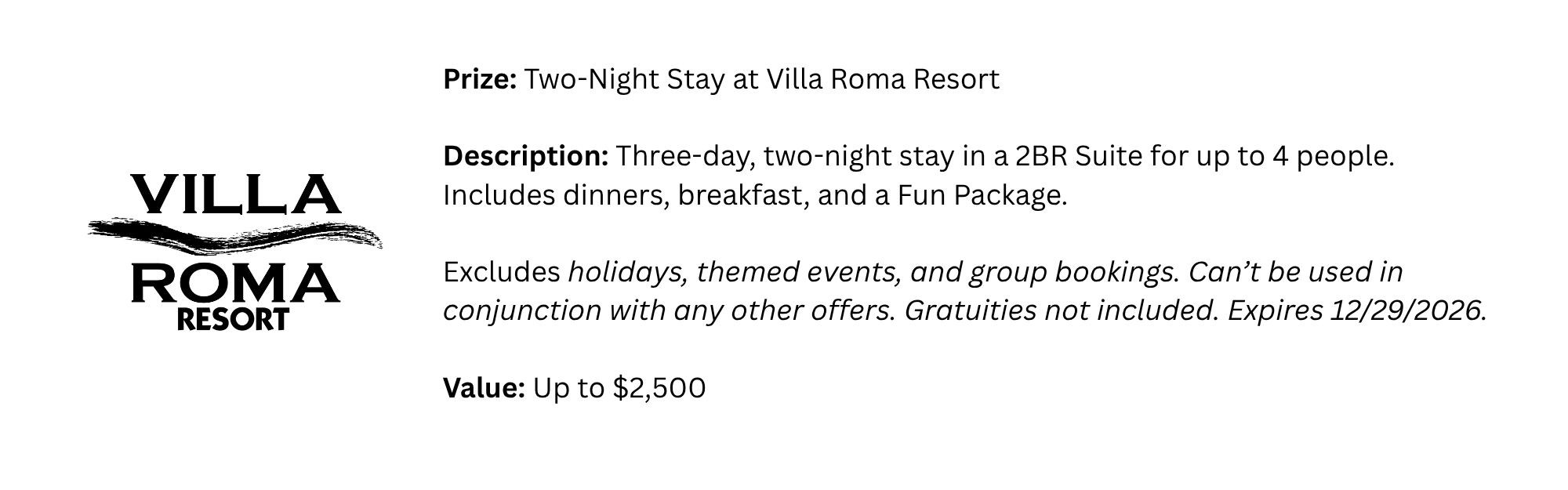The width and height of the screenshot is (1568, 490).
Task: Click the word VILLA in logo
Action: coord(235,194)
